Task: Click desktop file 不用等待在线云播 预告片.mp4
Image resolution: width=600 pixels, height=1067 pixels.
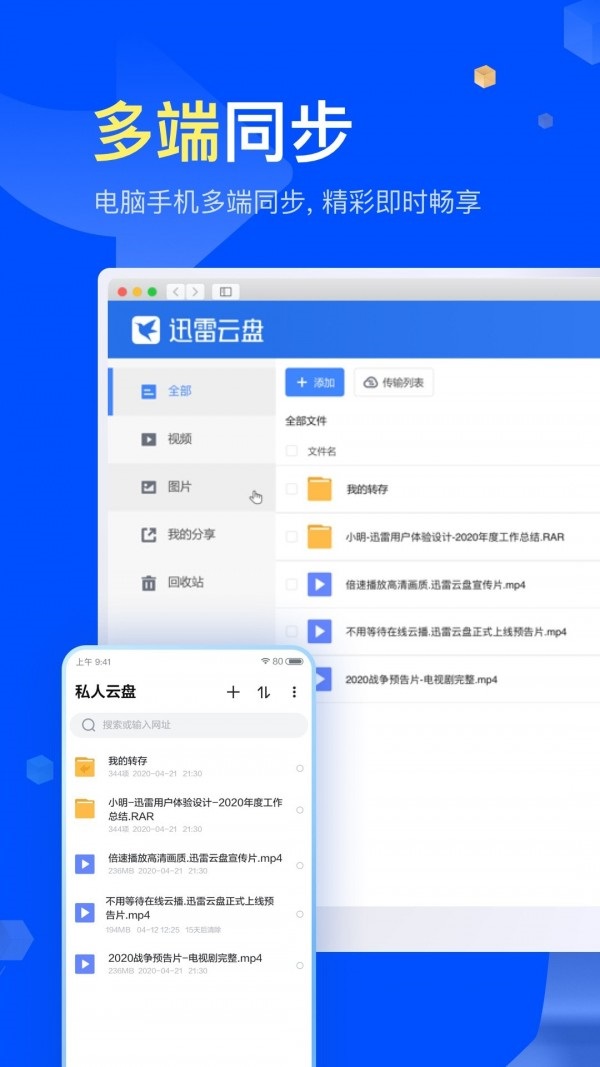Action: click(456, 631)
